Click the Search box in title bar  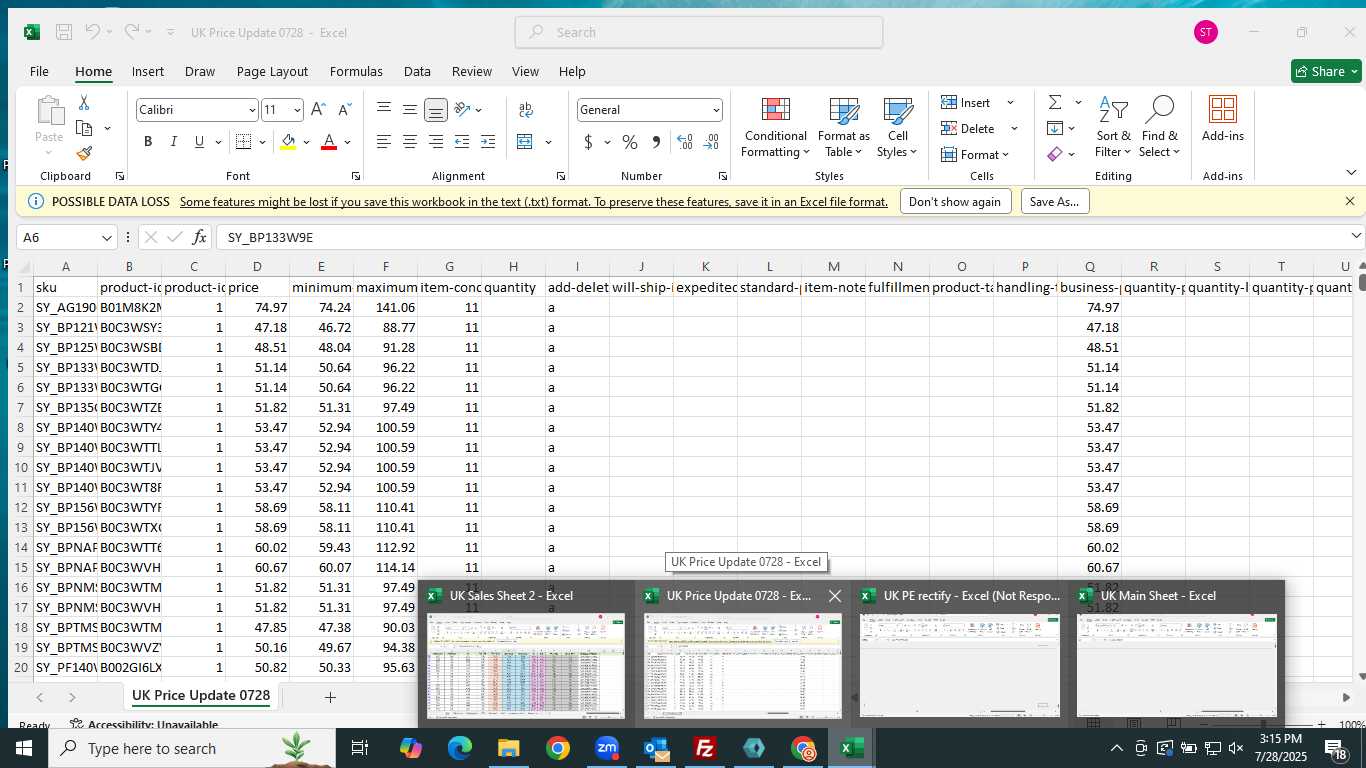coord(699,32)
